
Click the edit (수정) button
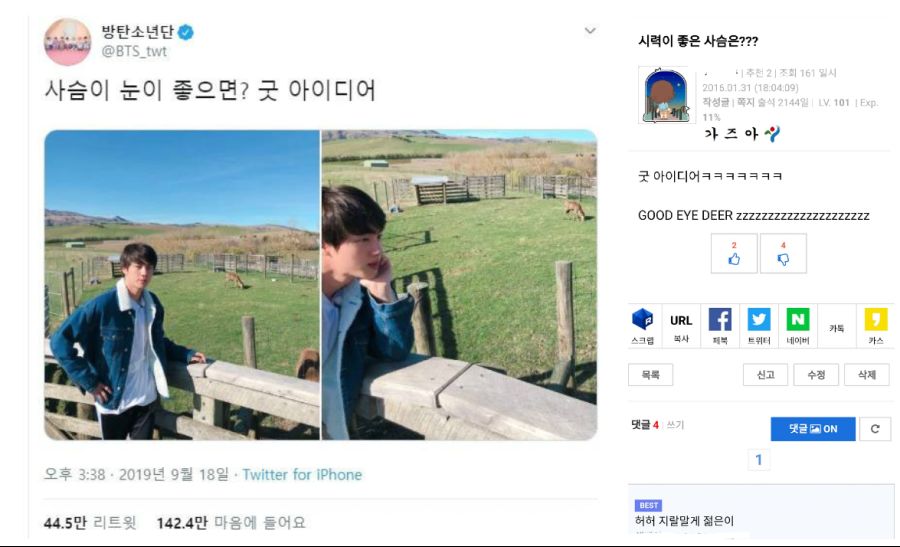(816, 375)
